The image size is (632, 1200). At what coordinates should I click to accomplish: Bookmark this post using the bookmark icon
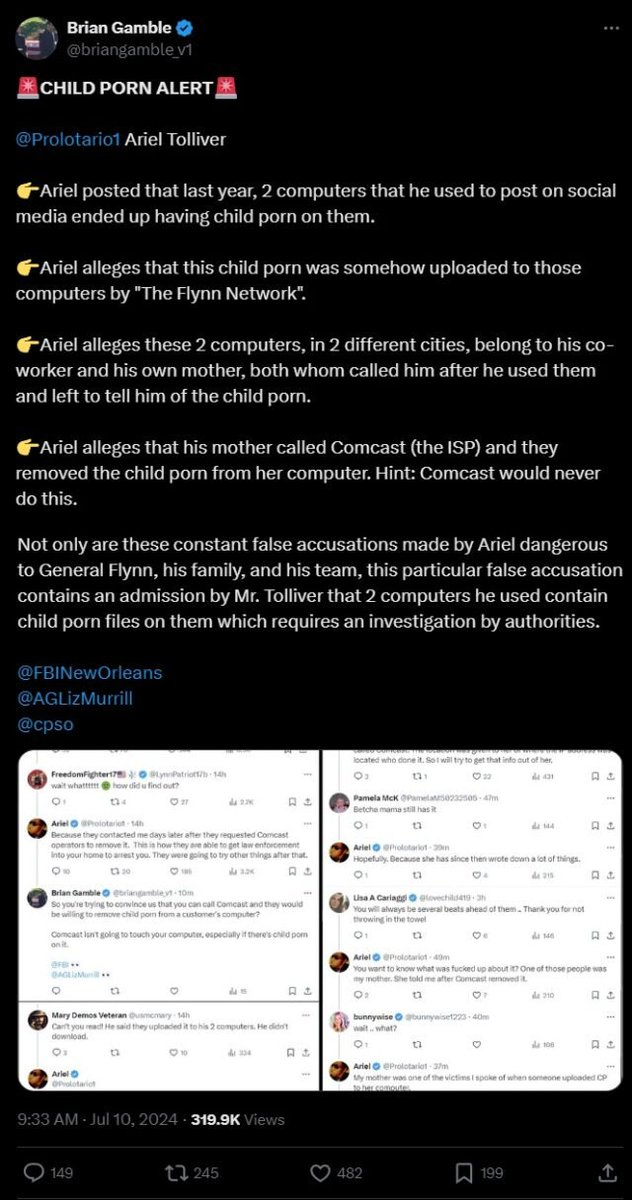pos(464,1171)
